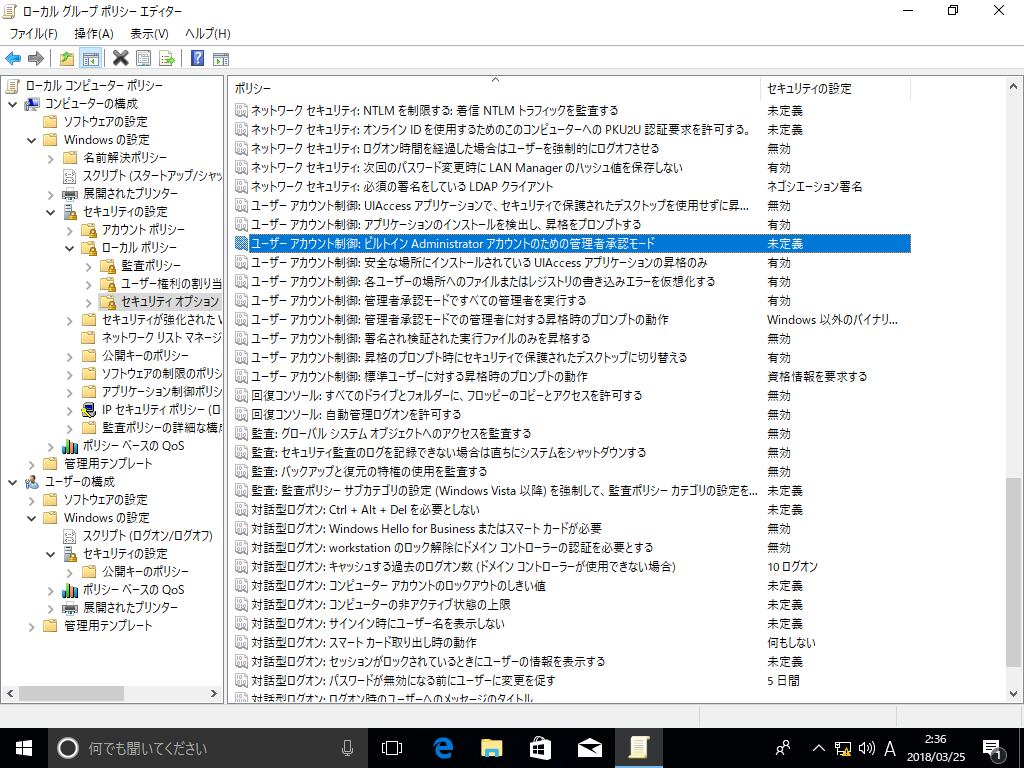Expand the アカウント ポリシー tree node

pos(70,229)
